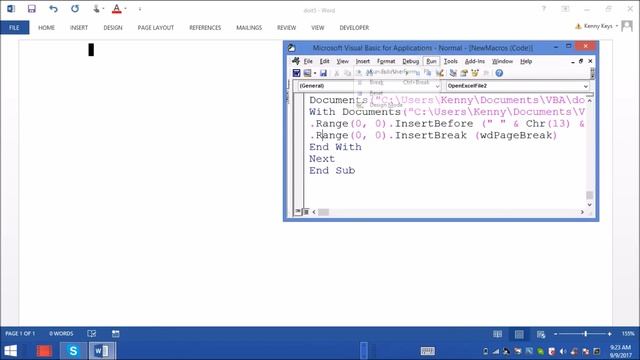Switch to Read Mode view
The height and width of the screenshot is (360, 640).
(x=497, y=334)
